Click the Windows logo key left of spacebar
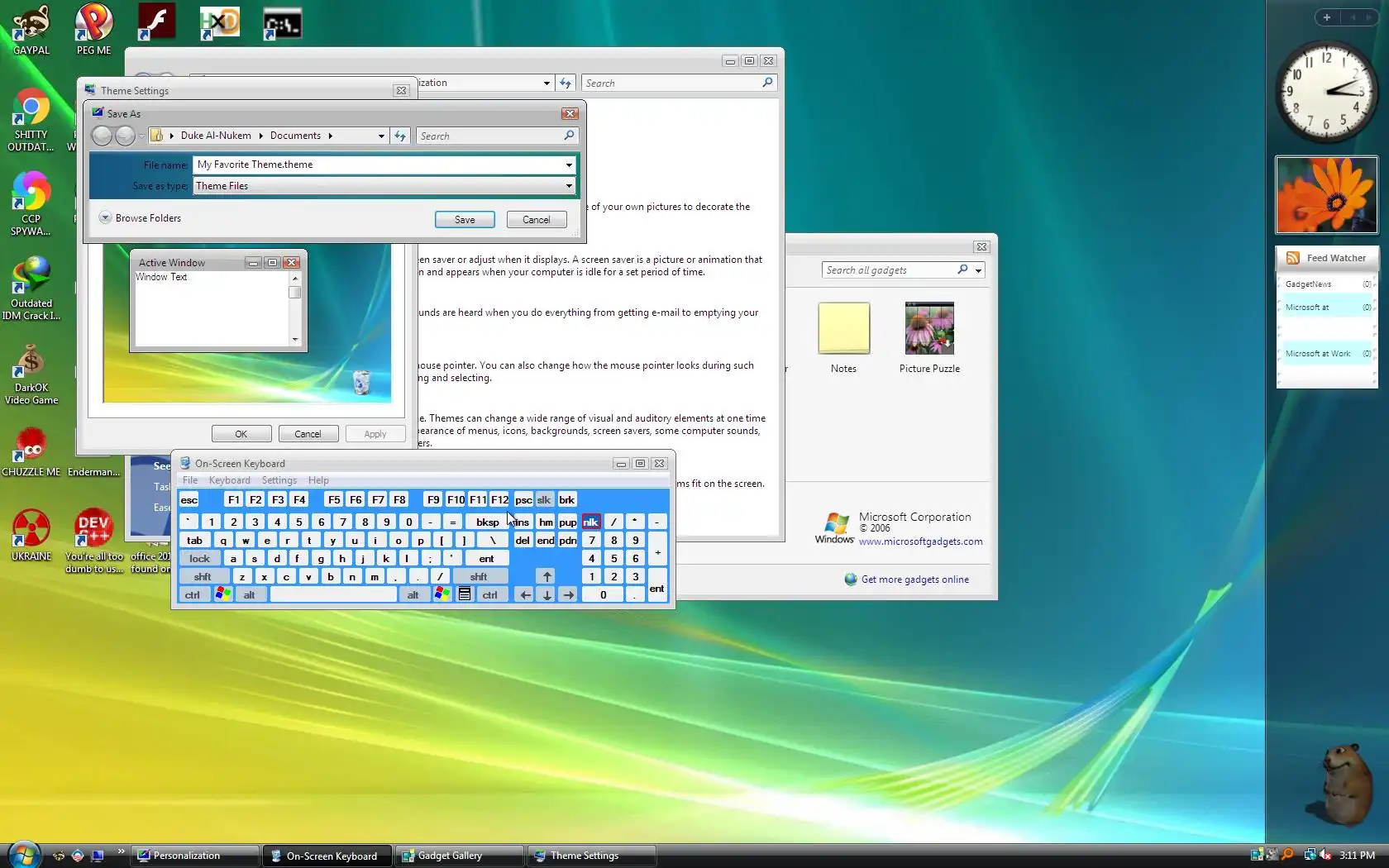Viewport: 1389px width, 868px height. (x=223, y=594)
